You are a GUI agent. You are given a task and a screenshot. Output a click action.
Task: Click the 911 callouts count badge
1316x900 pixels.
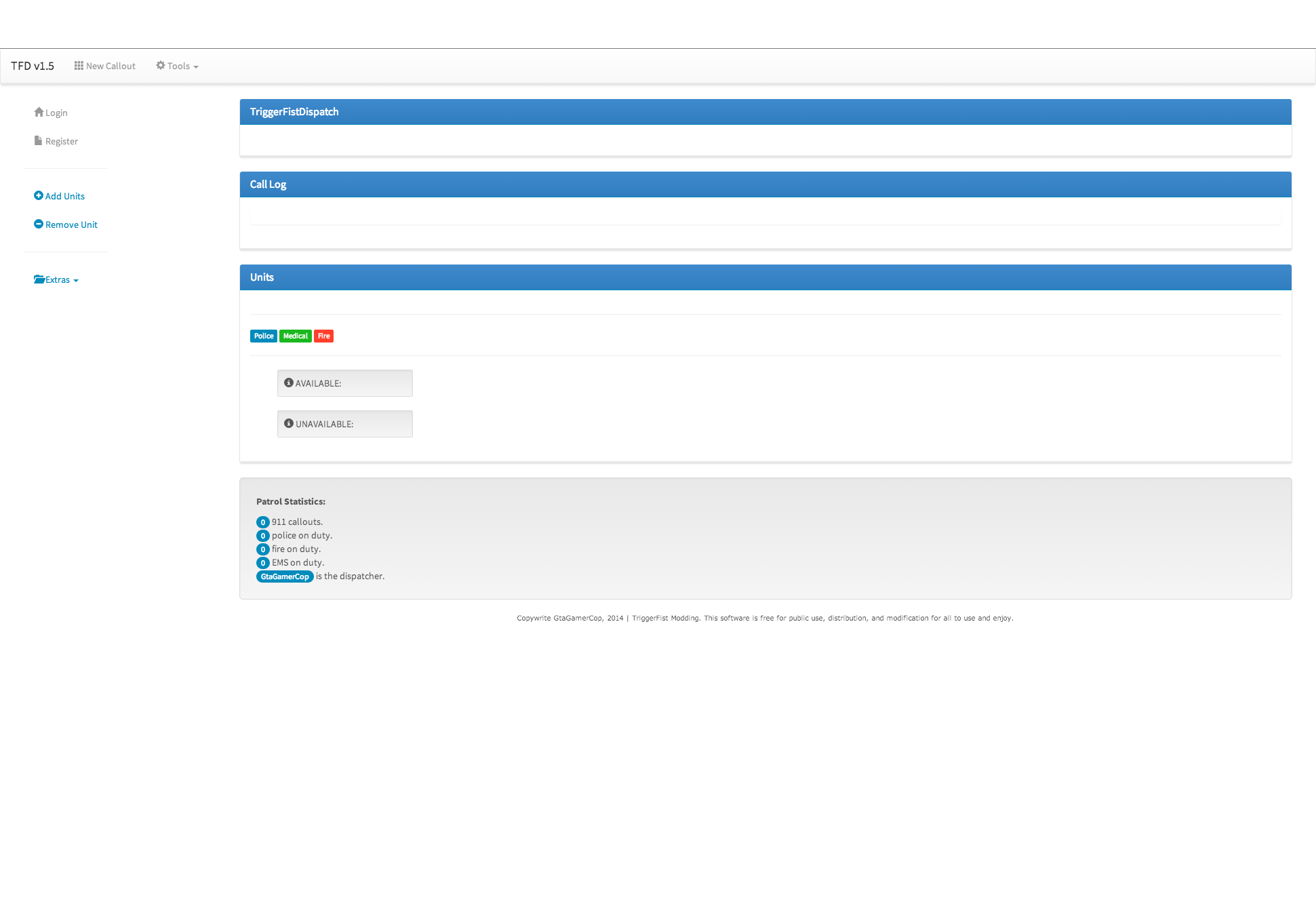pos(263,522)
